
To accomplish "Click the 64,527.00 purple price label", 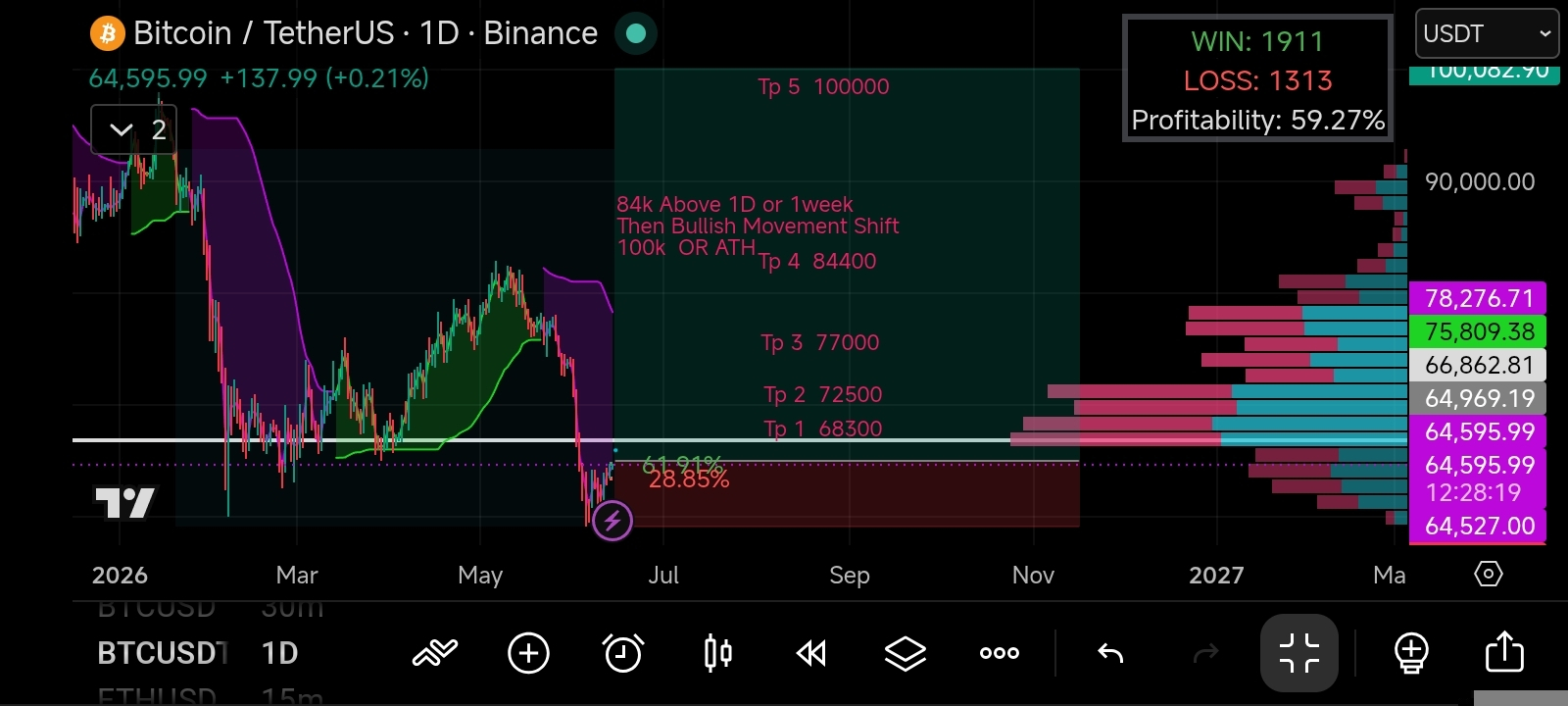I will (1478, 526).
